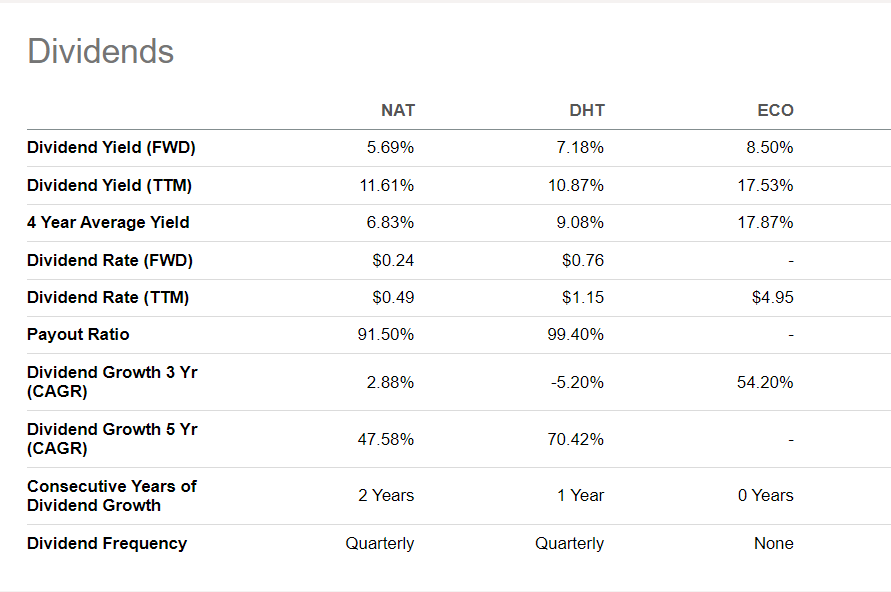Screen dimensions: 891x592
Task: Select the Payout Ratio row label
Action: (78, 334)
